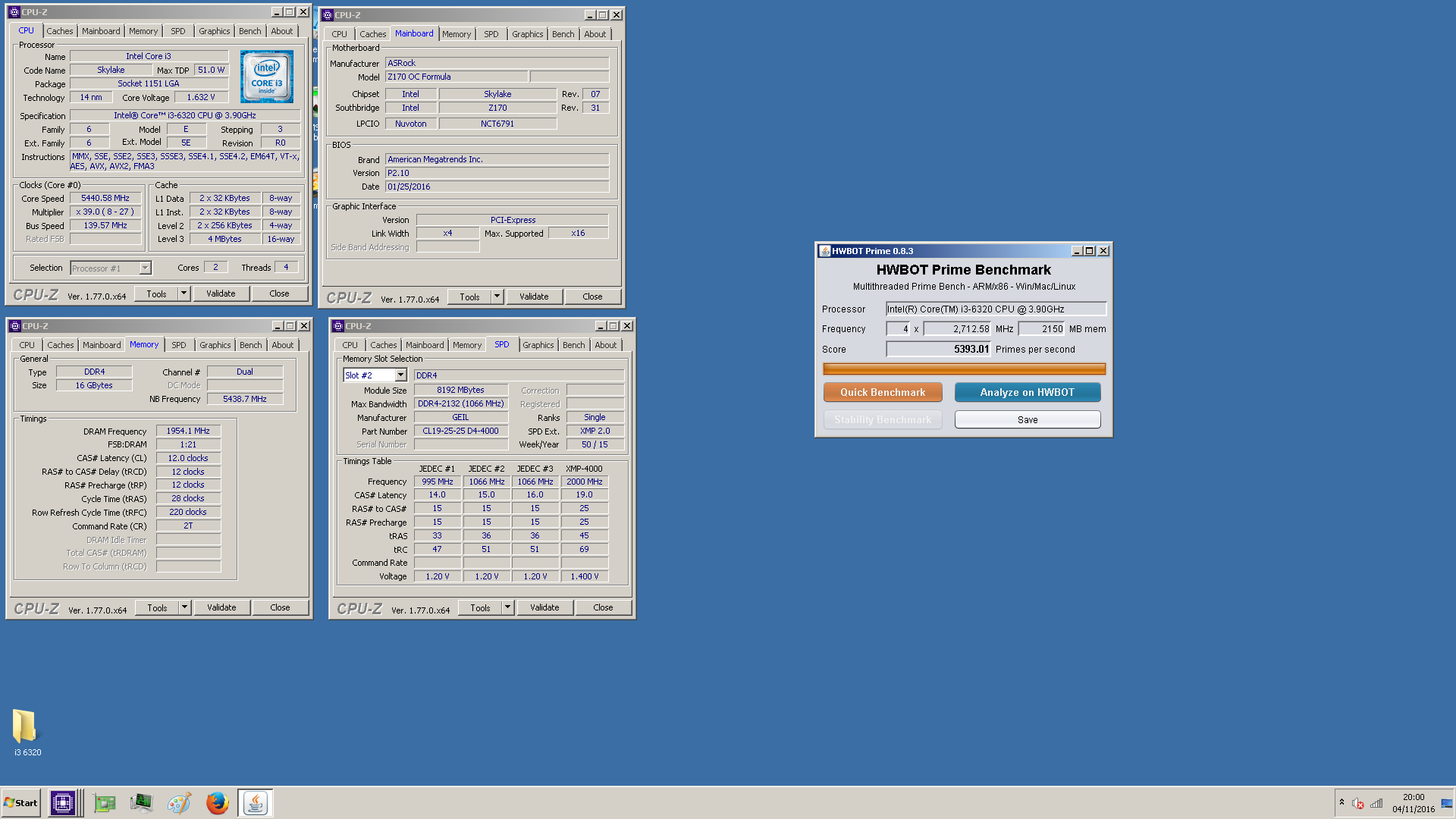The height and width of the screenshot is (819, 1456).
Task: Expand Tools arrow in the CPU window
Action: tap(184, 293)
